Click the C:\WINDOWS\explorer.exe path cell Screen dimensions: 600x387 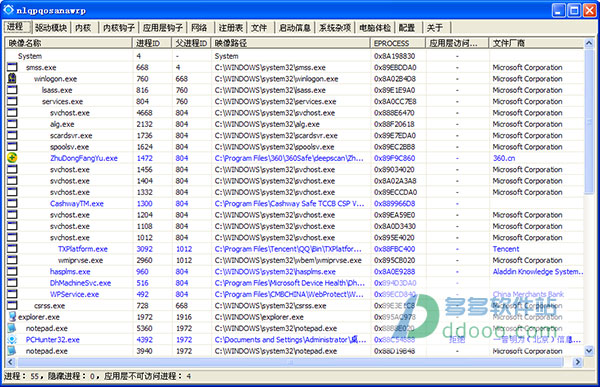coord(259,317)
